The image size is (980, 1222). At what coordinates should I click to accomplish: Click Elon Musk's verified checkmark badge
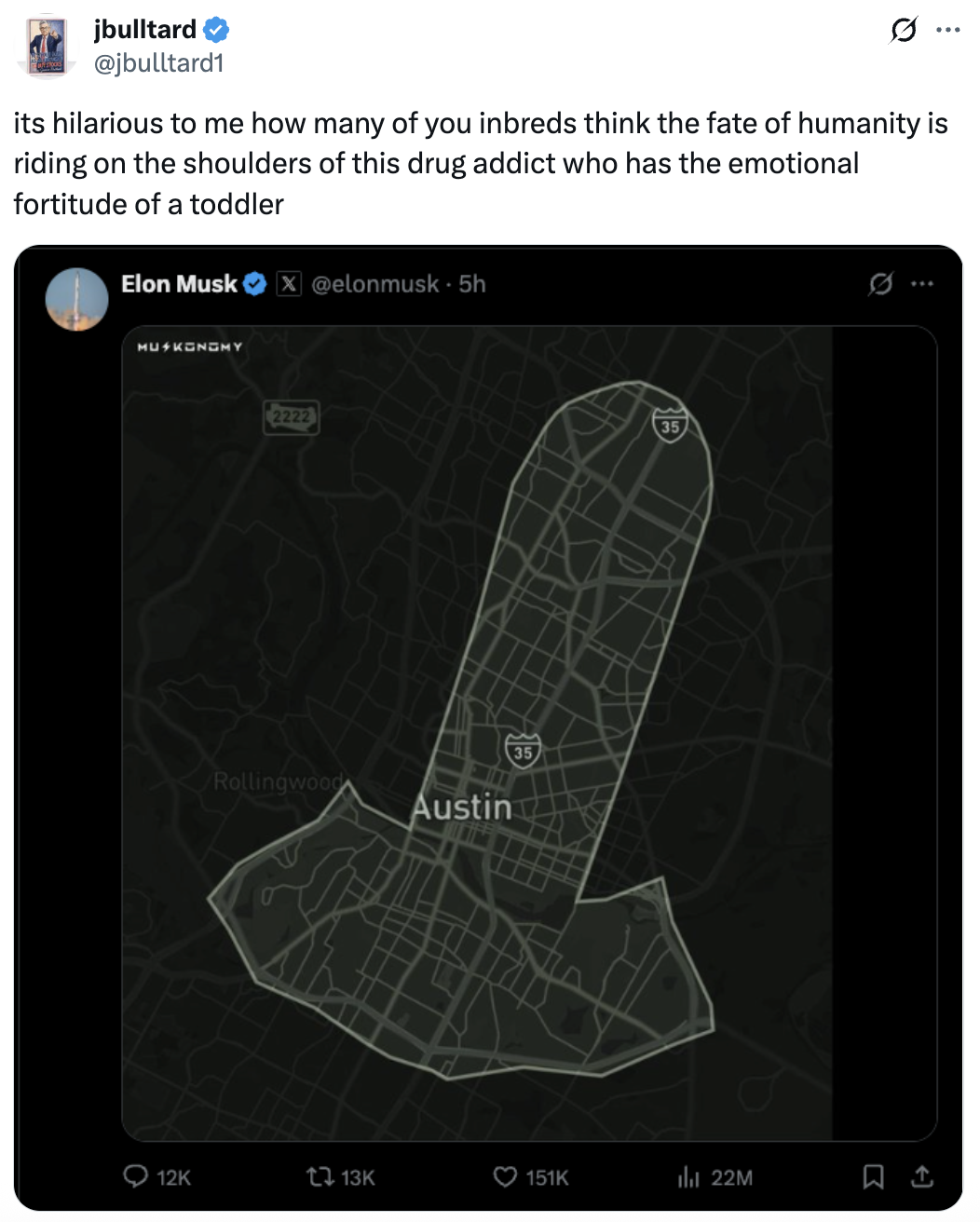click(255, 284)
